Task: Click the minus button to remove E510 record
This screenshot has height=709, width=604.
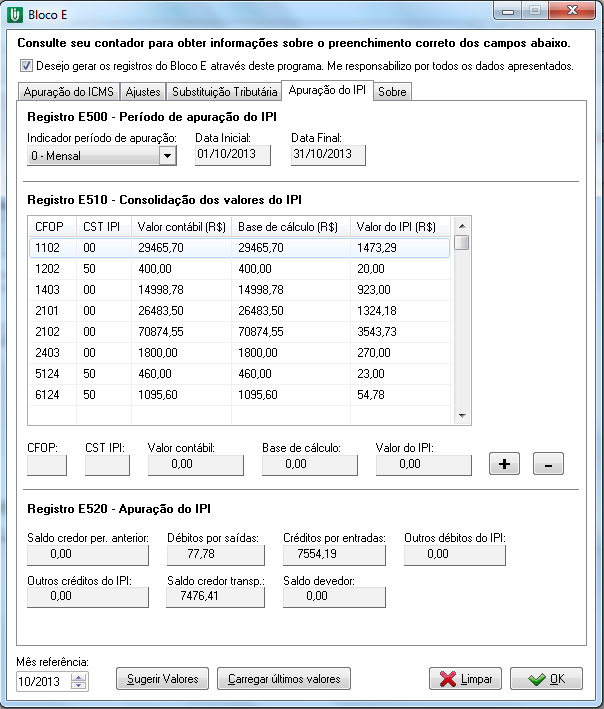Action: click(549, 464)
